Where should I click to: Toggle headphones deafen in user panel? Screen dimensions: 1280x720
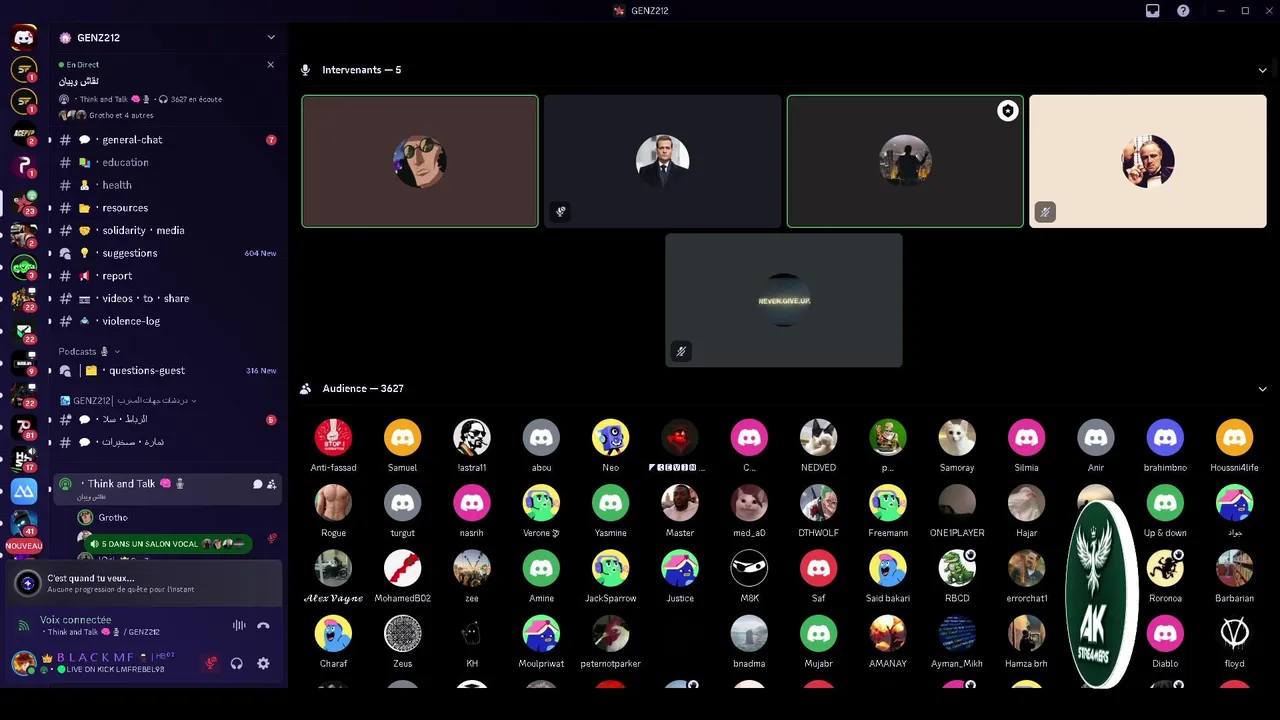coord(237,663)
